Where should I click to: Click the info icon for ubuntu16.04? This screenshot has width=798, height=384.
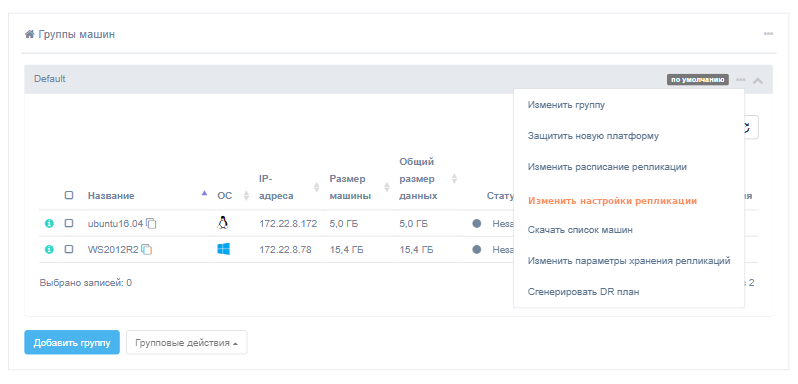click(x=49, y=223)
